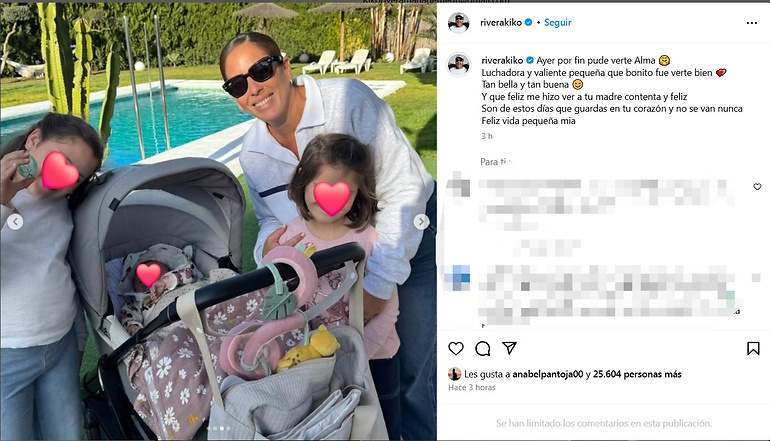This screenshot has height=441, width=770.
Task: Like the first comment with small heart
Action: (757, 187)
